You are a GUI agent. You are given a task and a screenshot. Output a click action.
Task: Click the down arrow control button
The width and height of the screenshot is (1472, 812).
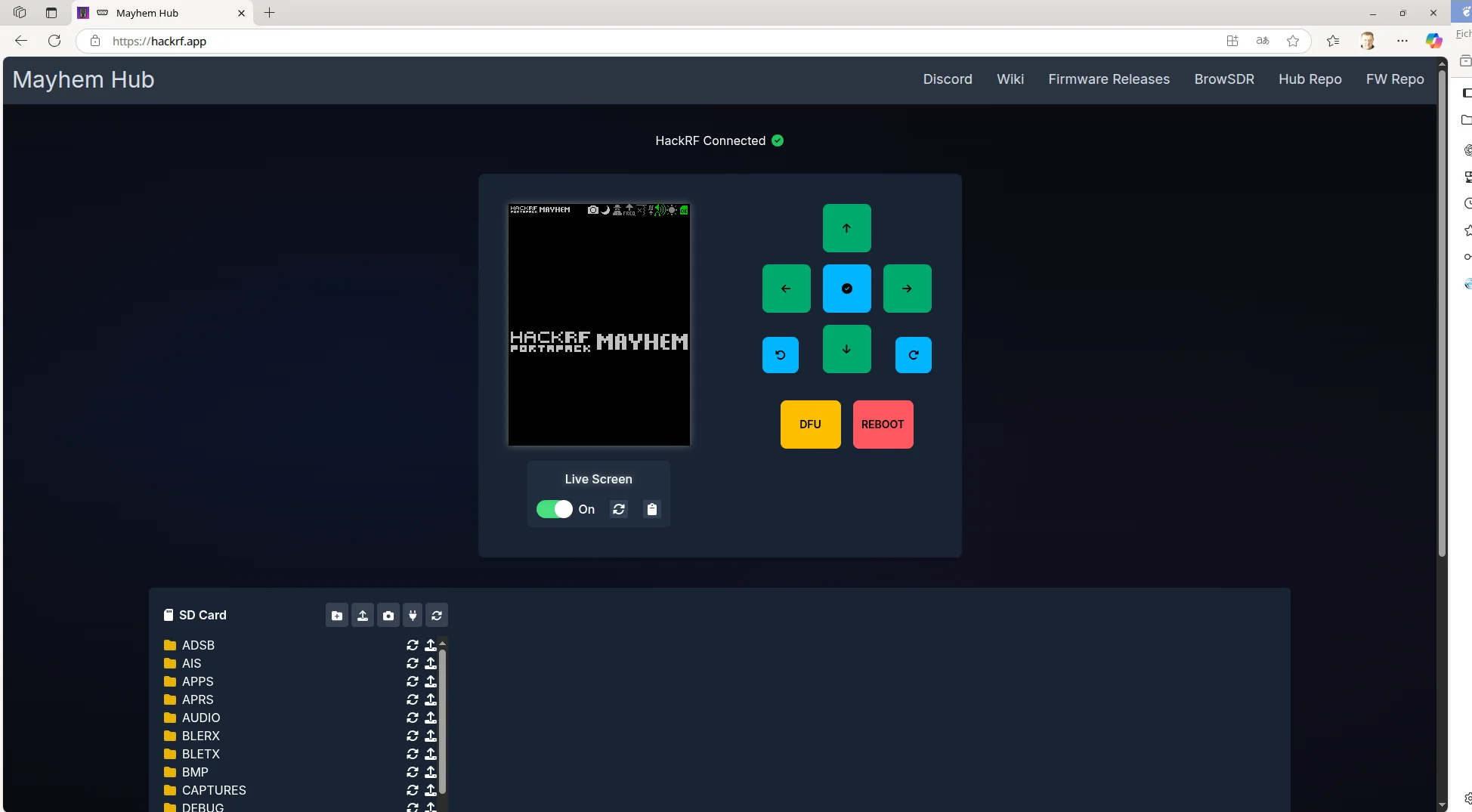(846, 349)
